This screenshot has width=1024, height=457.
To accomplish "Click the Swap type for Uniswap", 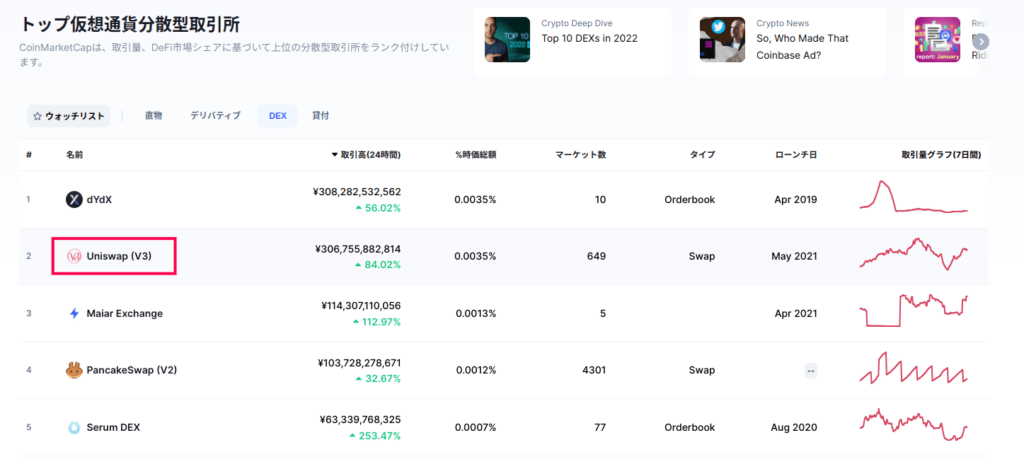I will click(x=701, y=257).
